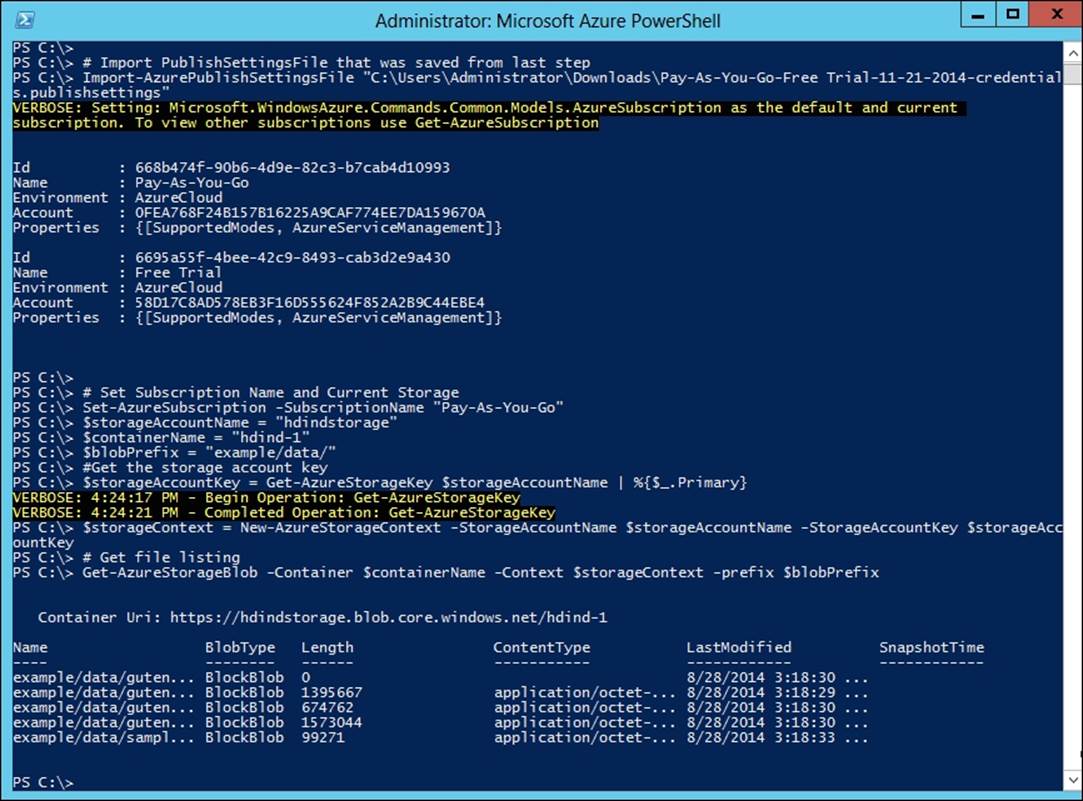Click the subscription Id 6695a55f-4bee-42c9-8493-cab3d2e9a430
Image resolution: width=1083 pixels, height=801 pixels.
292,258
